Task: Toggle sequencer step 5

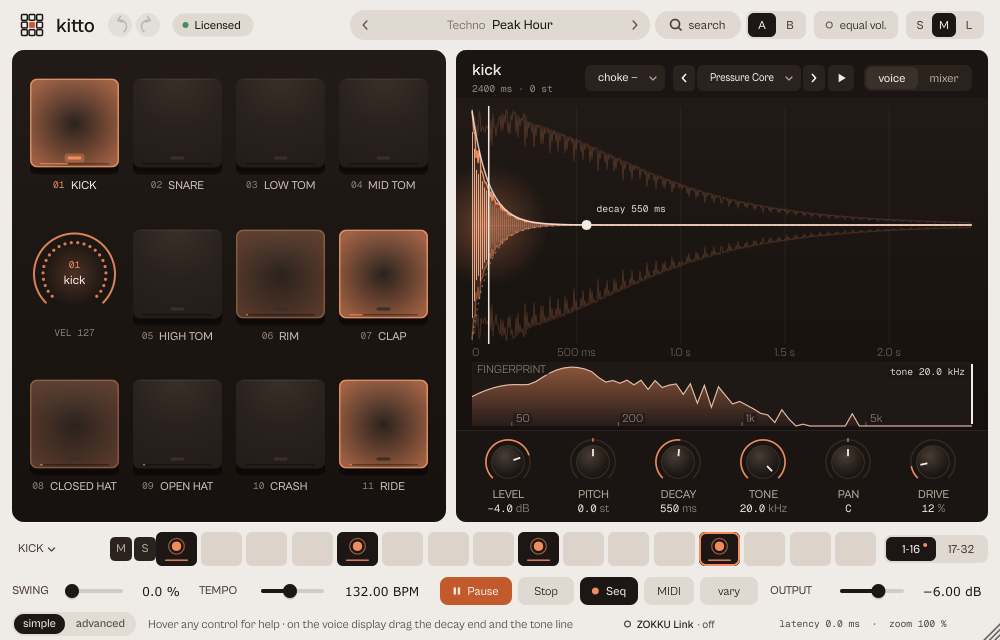Action: [x=357, y=549]
